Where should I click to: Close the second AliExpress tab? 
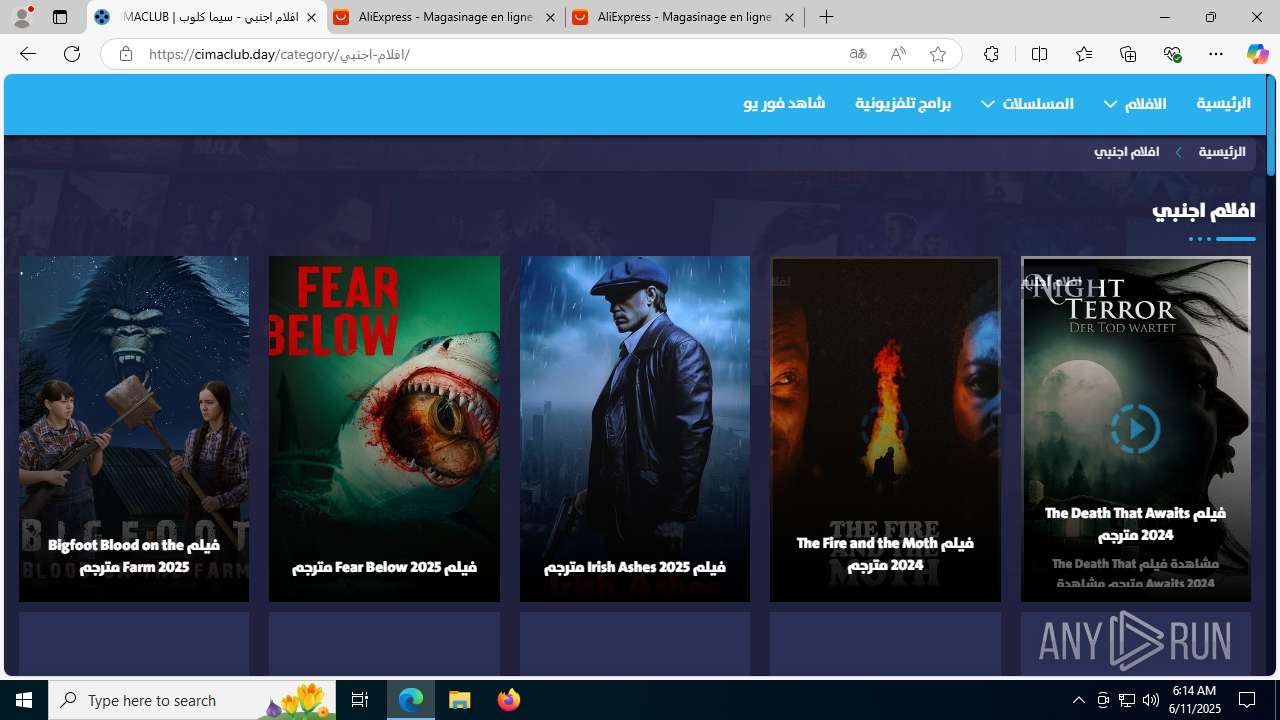pyautogui.click(x=789, y=17)
